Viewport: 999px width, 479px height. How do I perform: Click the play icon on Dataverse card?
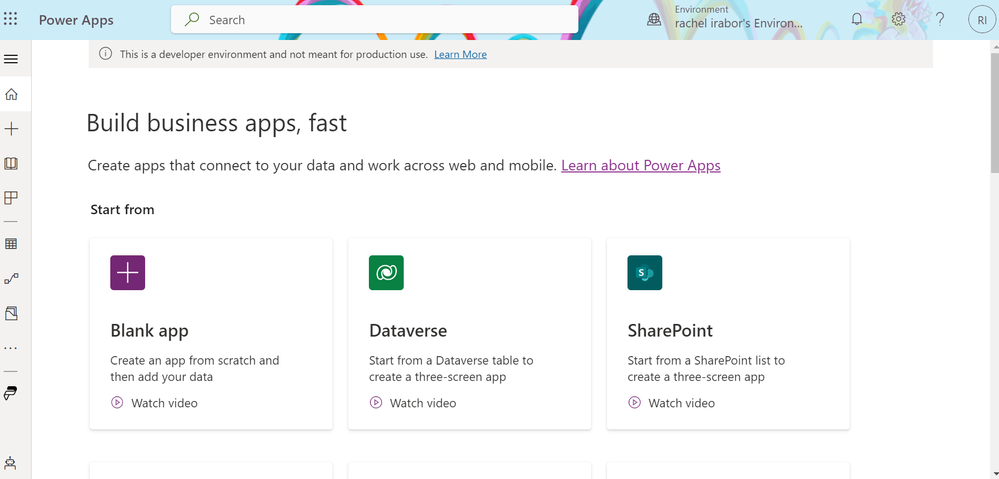[375, 403]
